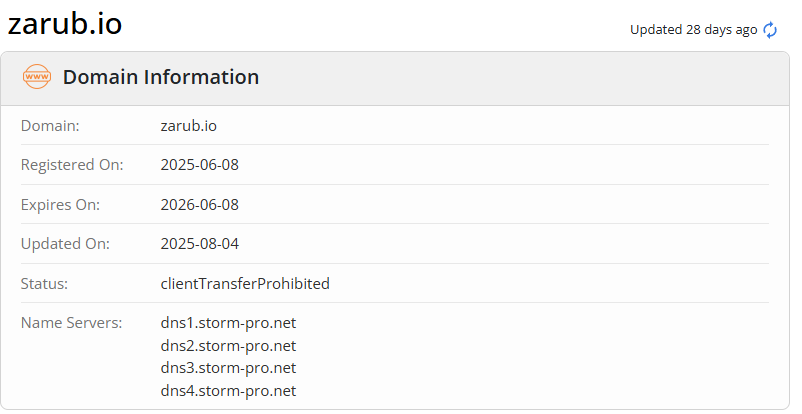Screen dimensions: 802x414
Task: Select name server dns4.storm-pro.net
Action: coord(228,391)
